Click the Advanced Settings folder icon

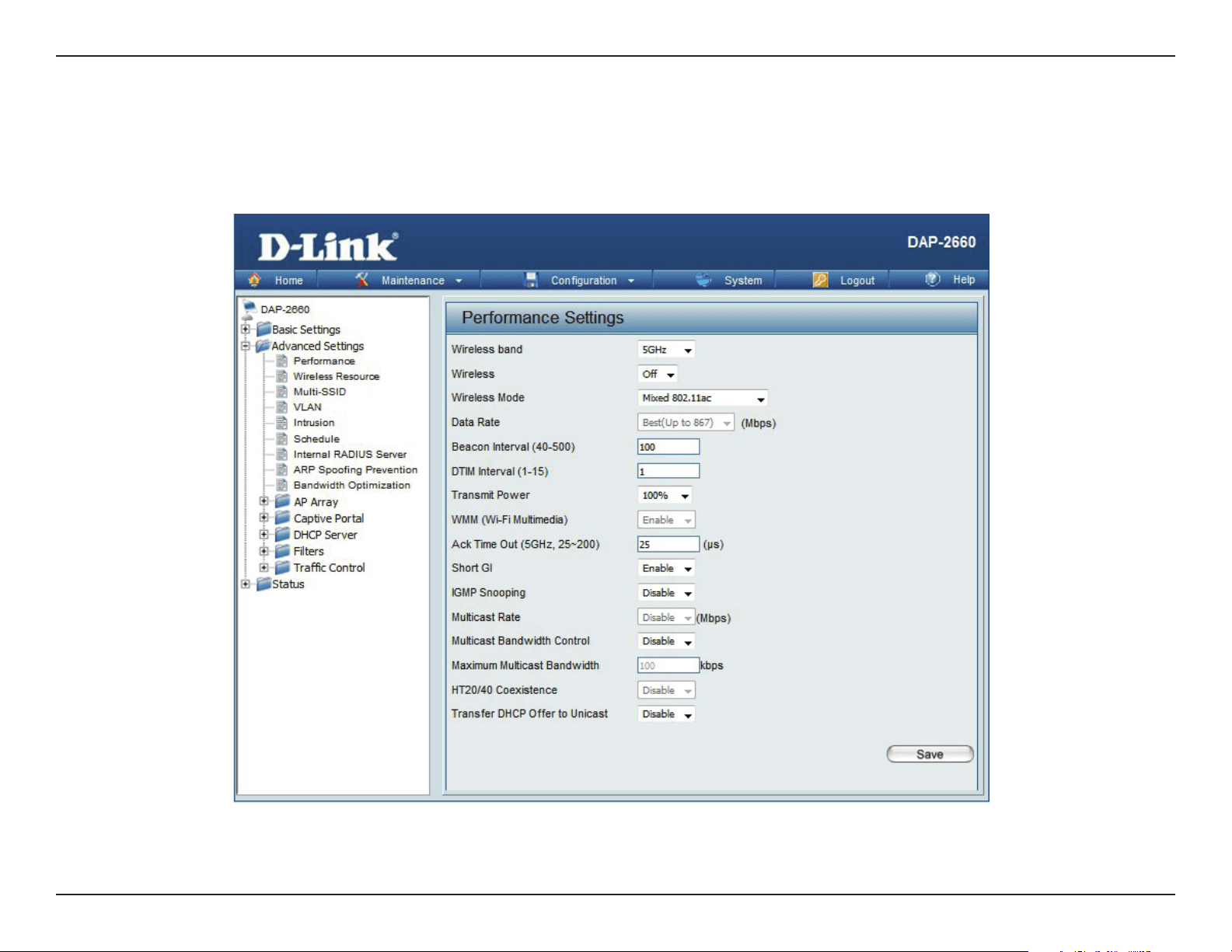coord(264,346)
